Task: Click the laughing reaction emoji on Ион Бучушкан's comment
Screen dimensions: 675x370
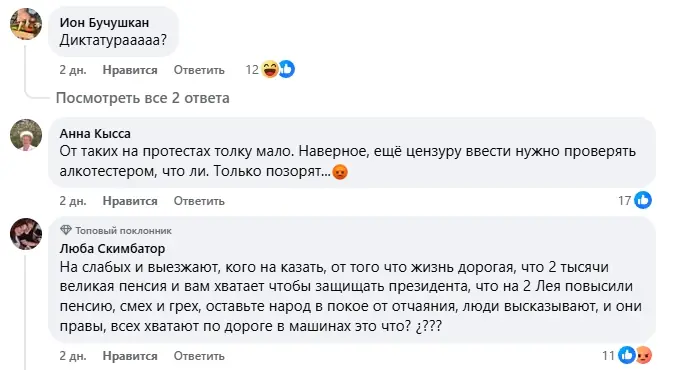Action: tap(270, 69)
